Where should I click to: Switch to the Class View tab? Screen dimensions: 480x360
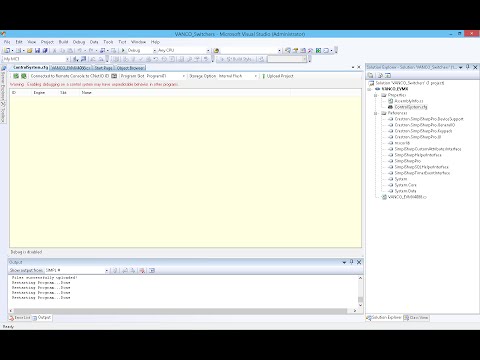[416, 318]
